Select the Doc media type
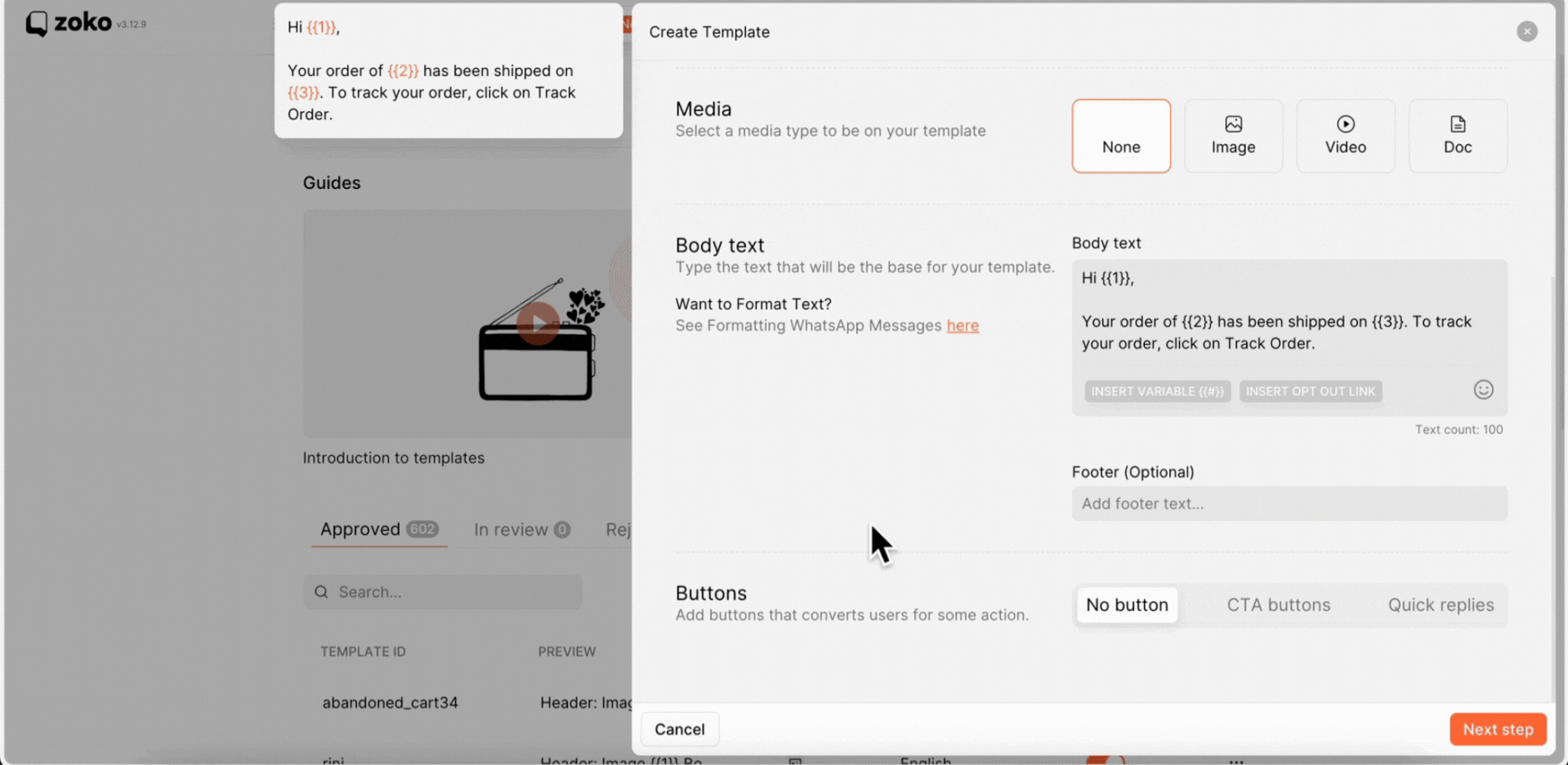This screenshot has width=1568, height=765. [1458, 136]
